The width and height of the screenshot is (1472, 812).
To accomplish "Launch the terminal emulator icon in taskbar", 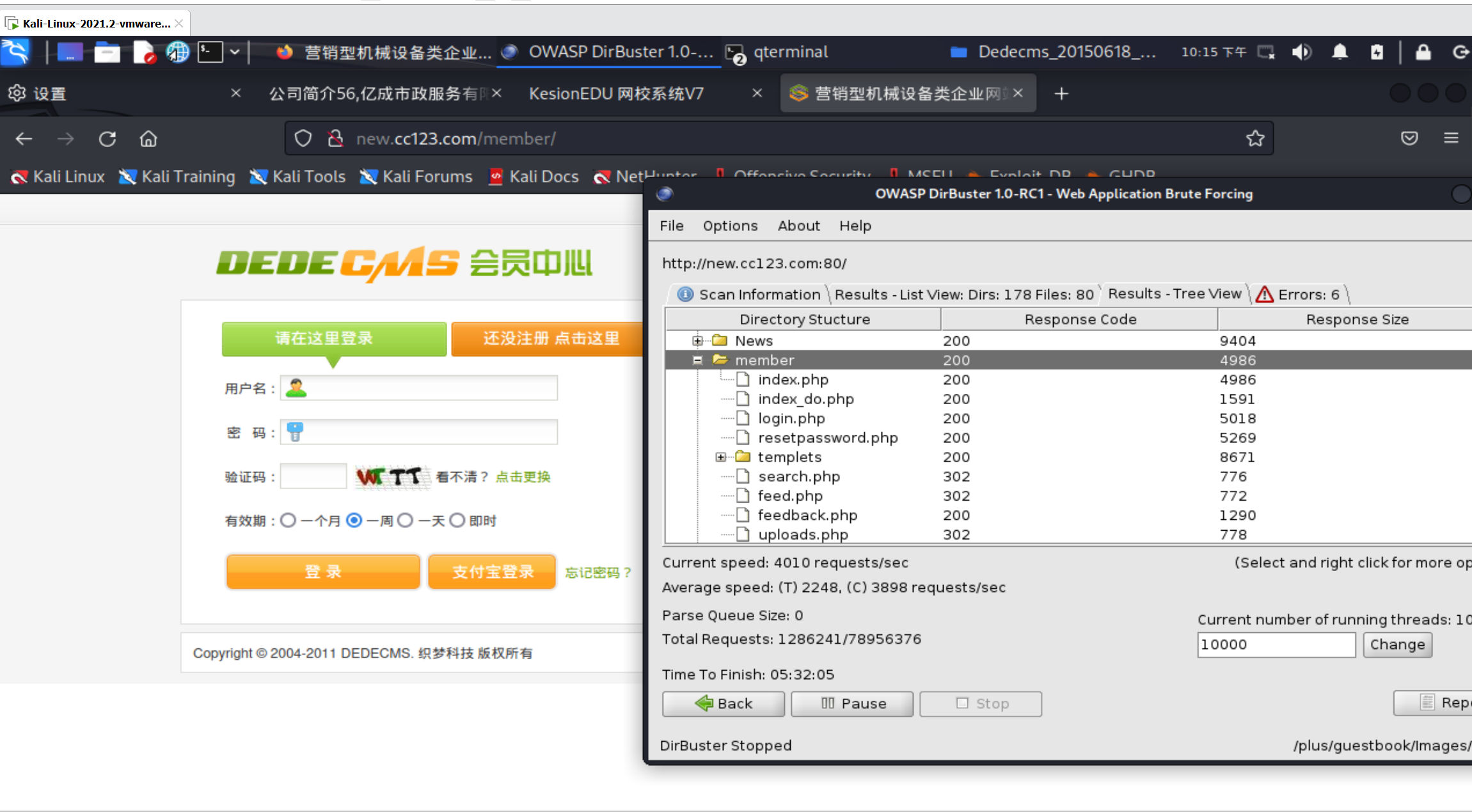I will pyautogui.click(x=210, y=52).
